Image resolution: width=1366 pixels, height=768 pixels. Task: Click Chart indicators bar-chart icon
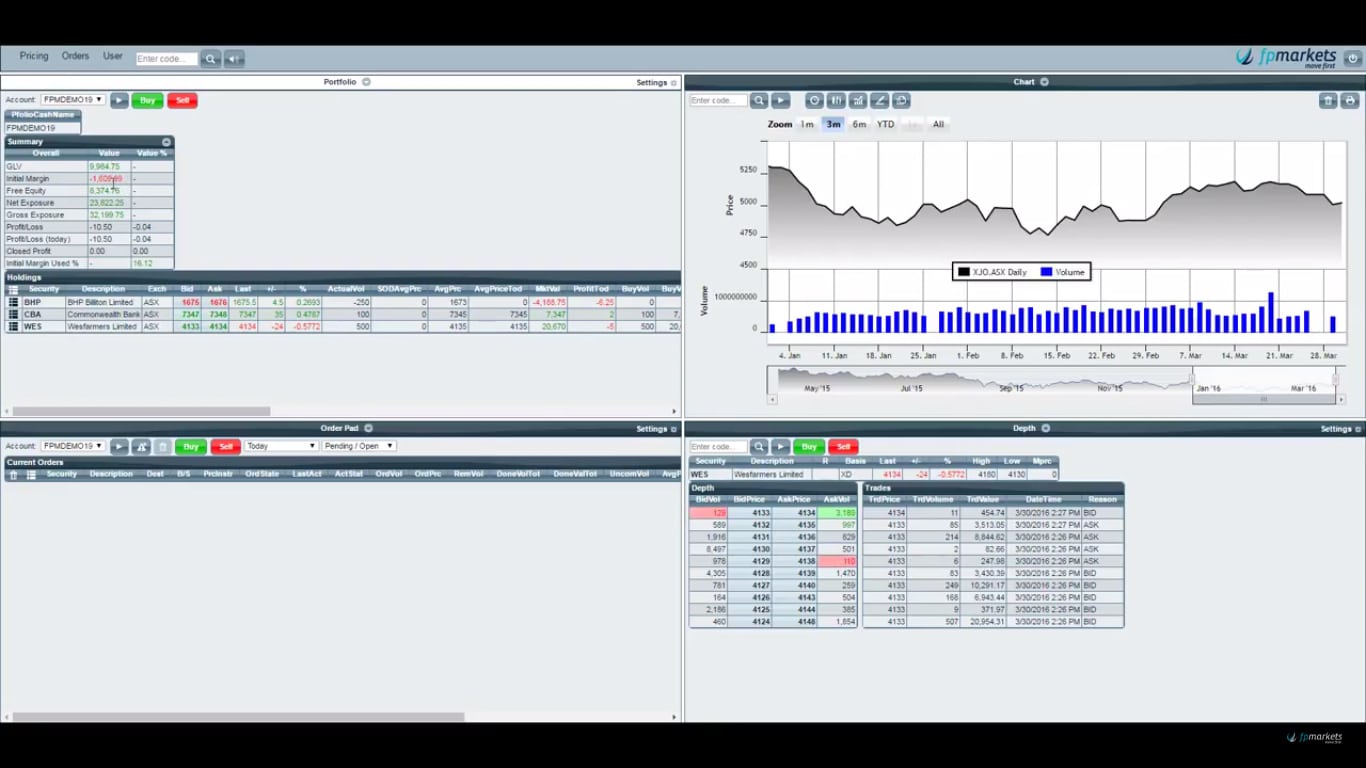coord(858,101)
